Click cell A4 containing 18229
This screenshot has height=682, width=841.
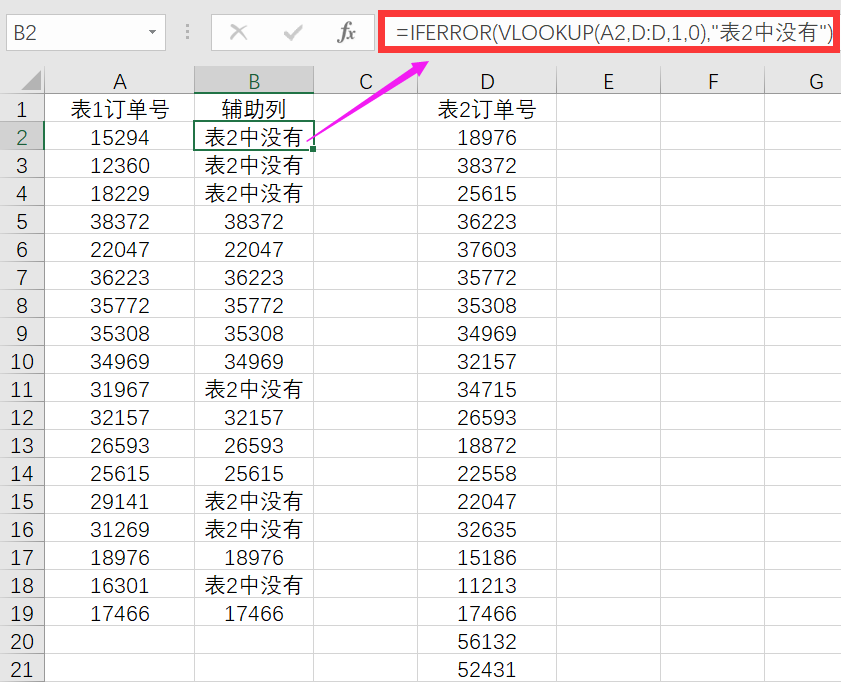(x=119, y=194)
